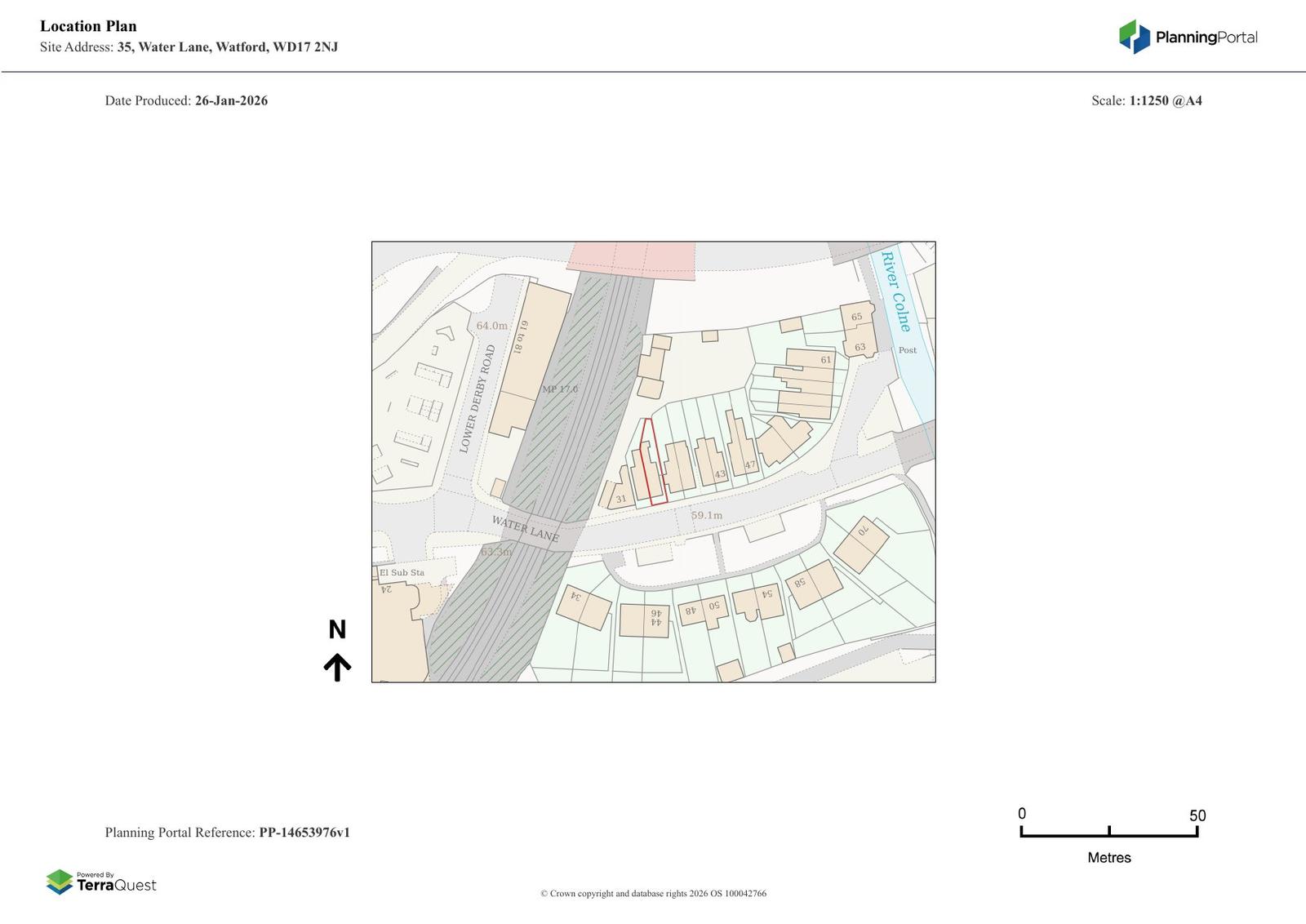Select building number 70 on map
The height and width of the screenshot is (924, 1306).
862,531
